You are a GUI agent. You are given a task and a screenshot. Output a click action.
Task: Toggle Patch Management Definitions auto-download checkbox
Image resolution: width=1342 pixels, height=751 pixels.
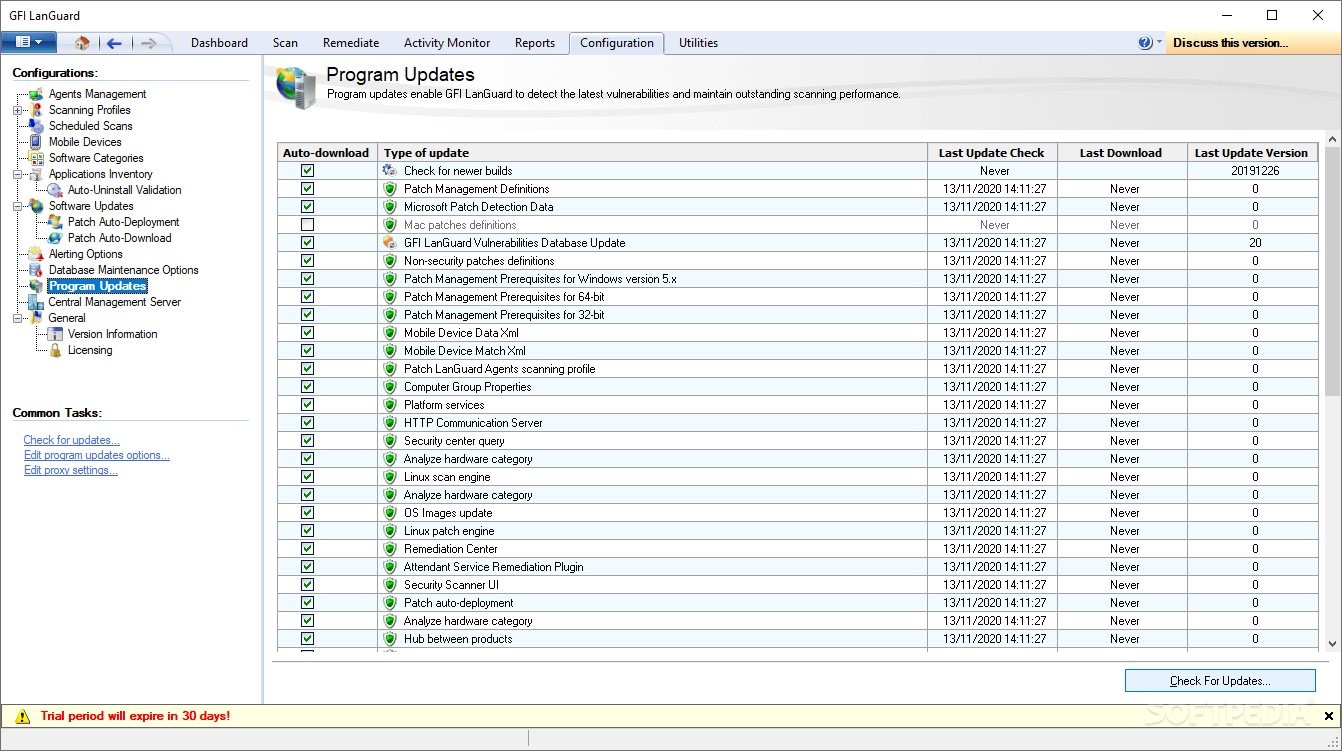[x=307, y=189]
